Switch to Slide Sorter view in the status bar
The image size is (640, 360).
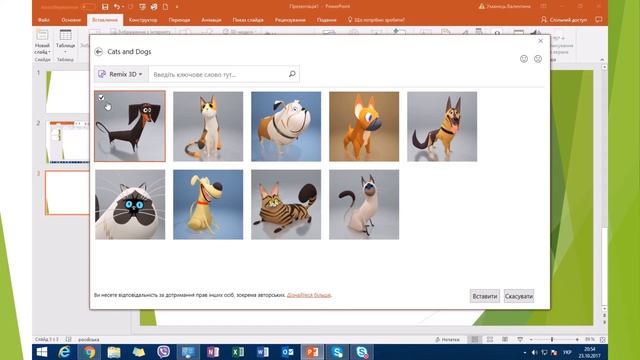click(490, 339)
